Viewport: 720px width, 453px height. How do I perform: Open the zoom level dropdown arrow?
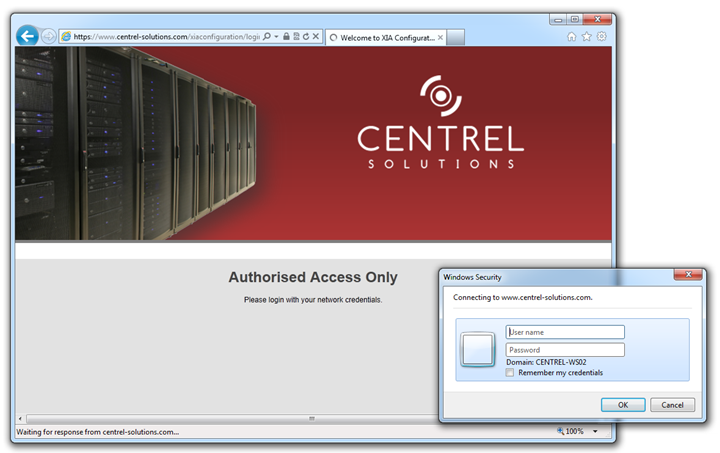point(595,431)
